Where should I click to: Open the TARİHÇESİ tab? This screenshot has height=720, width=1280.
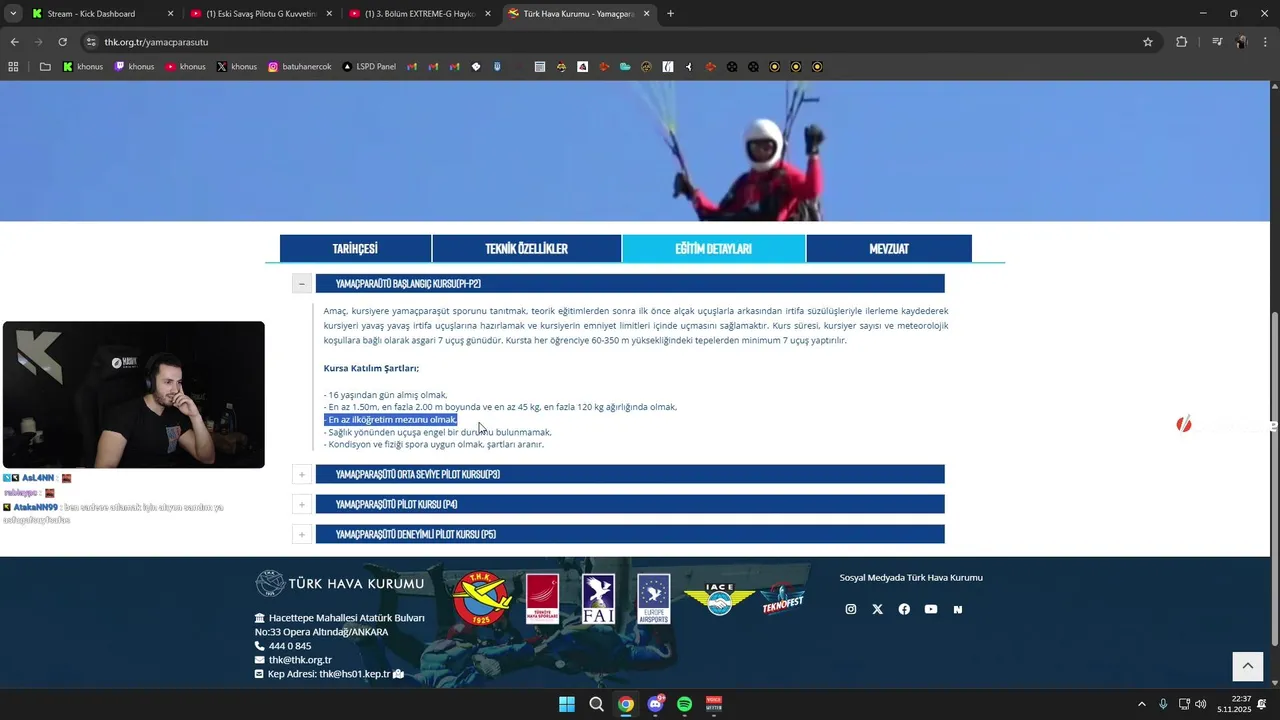point(355,248)
